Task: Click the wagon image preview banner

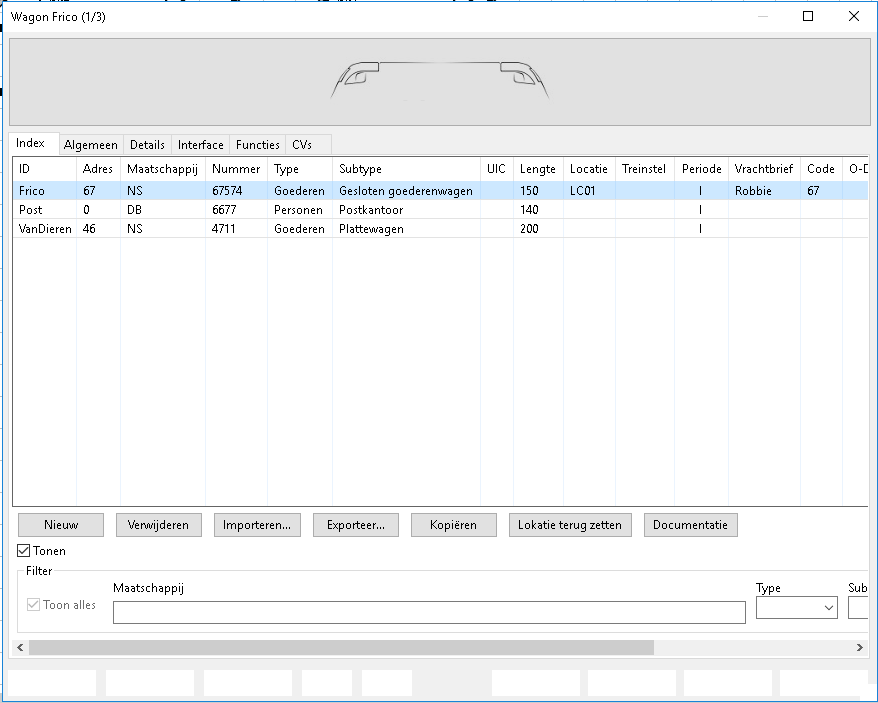Action: [439, 82]
